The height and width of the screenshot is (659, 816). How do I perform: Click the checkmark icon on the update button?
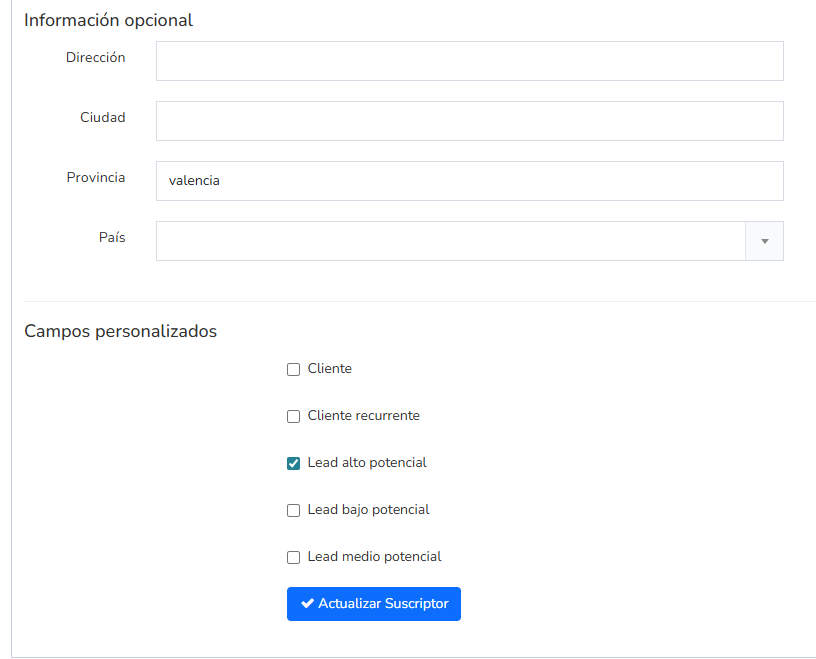308,604
